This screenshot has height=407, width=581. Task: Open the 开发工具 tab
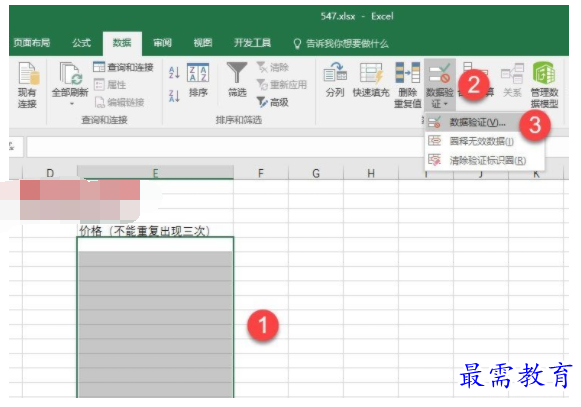point(252,43)
